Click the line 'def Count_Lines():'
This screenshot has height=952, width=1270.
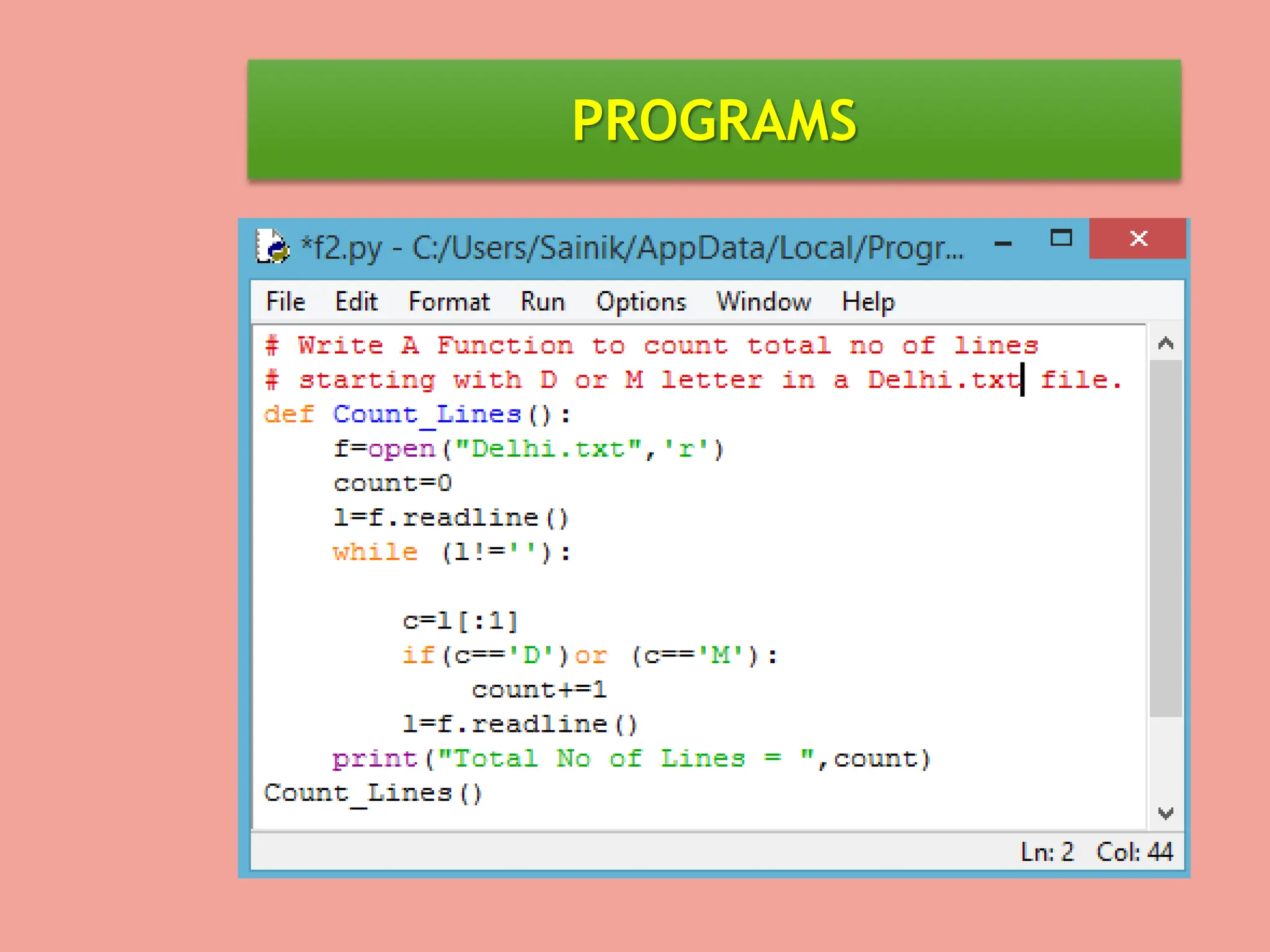[x=417, y=415]
